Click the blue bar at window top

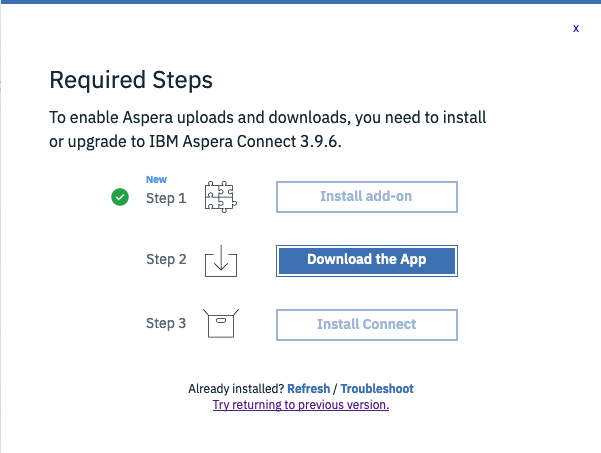tap(300, 3)
